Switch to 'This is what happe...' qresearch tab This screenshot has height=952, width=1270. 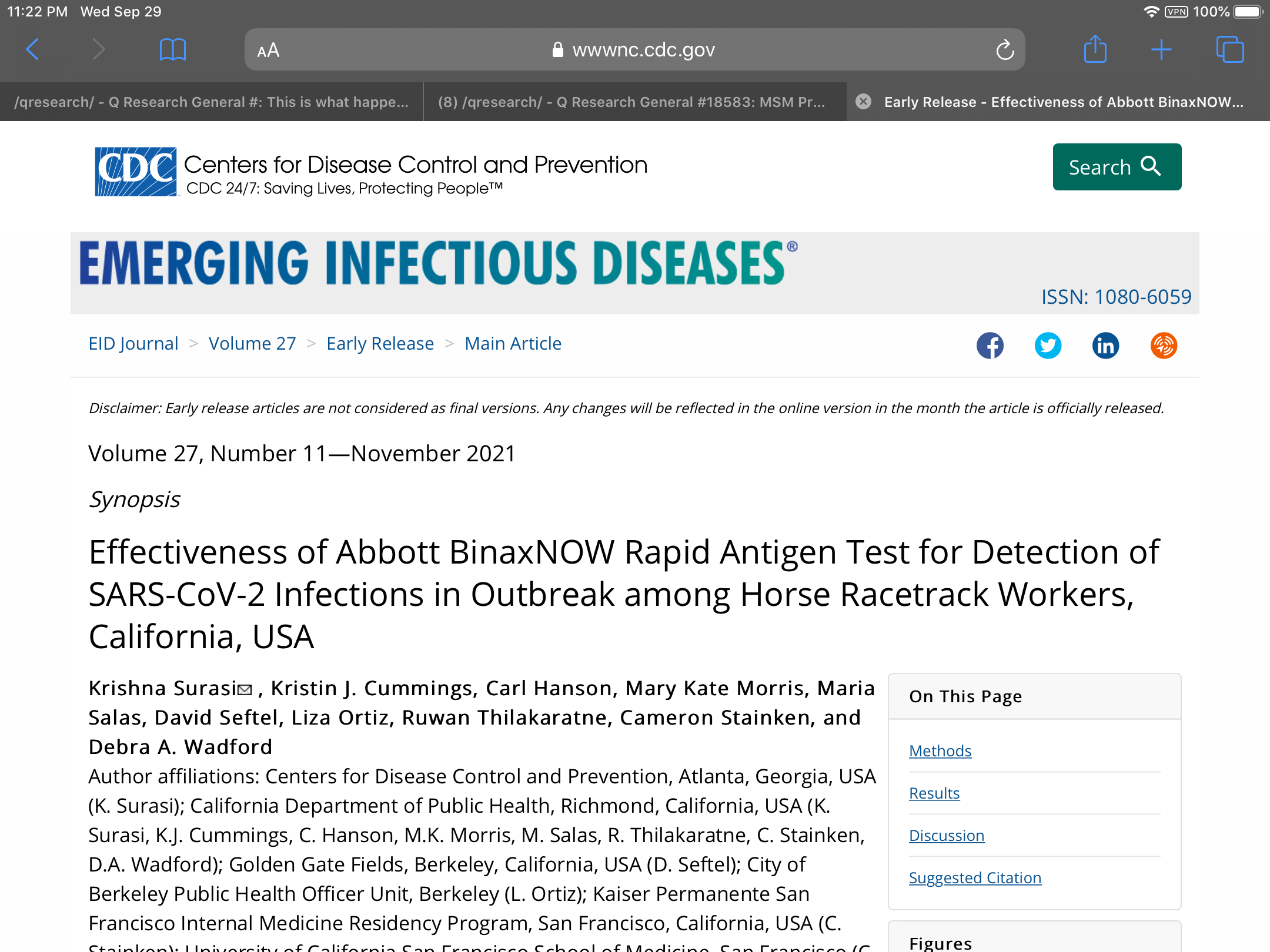[x=212, y=102]
